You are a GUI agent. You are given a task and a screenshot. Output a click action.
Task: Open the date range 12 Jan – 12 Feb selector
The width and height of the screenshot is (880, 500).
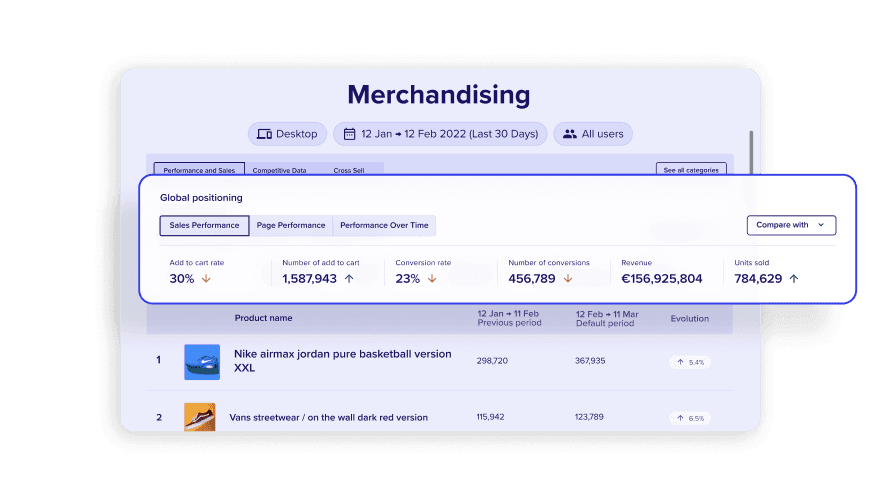pyautogui.click(x=441, y=134)
